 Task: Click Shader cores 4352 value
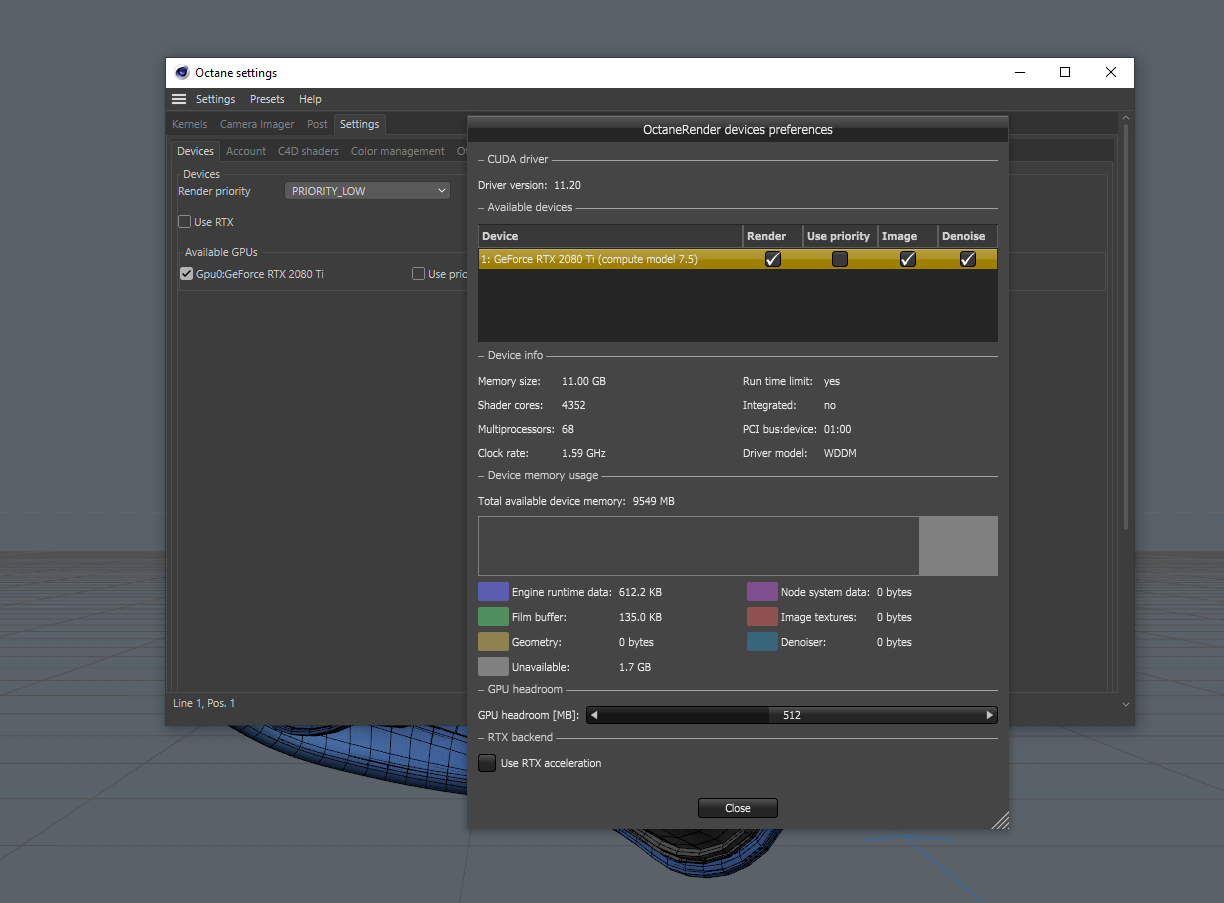(574, 405)
